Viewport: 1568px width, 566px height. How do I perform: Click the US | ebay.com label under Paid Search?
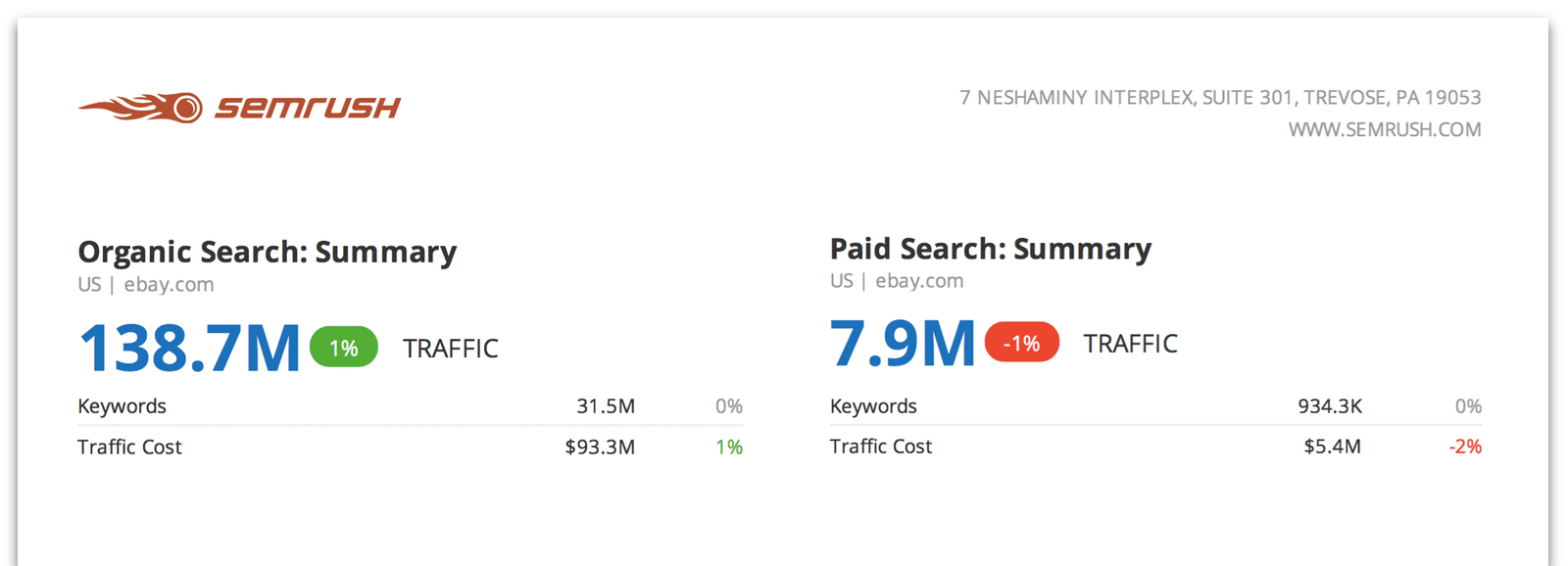coord(897,281)
